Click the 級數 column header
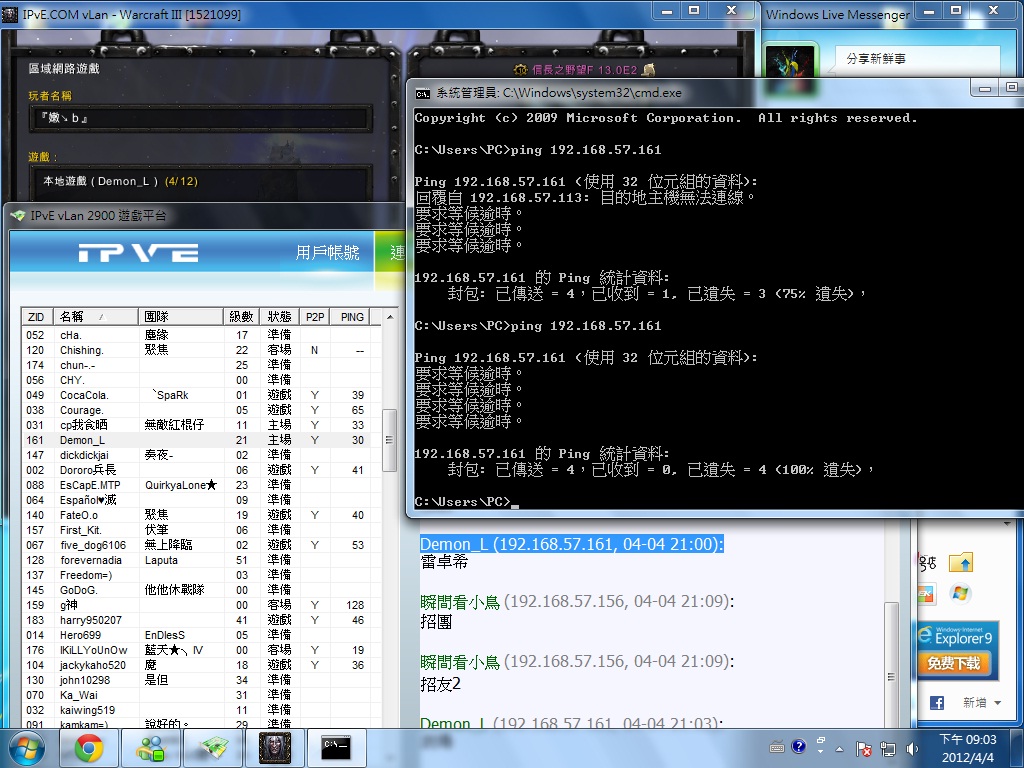 [242, 317]
